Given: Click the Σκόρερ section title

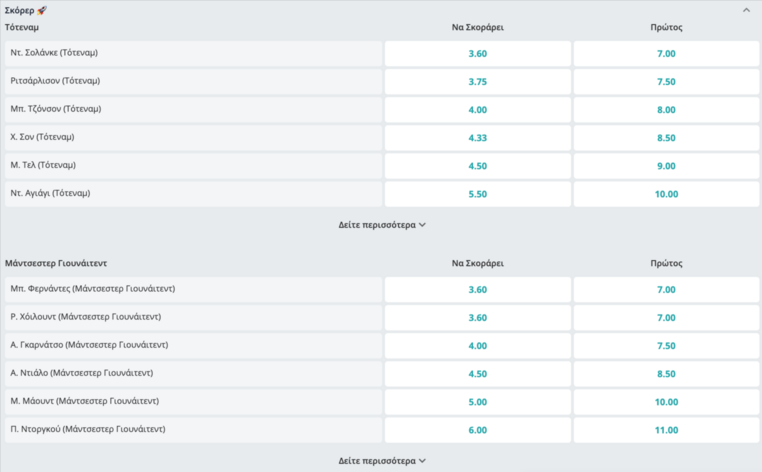Looking at the screenshot, I should coord(19,10).
